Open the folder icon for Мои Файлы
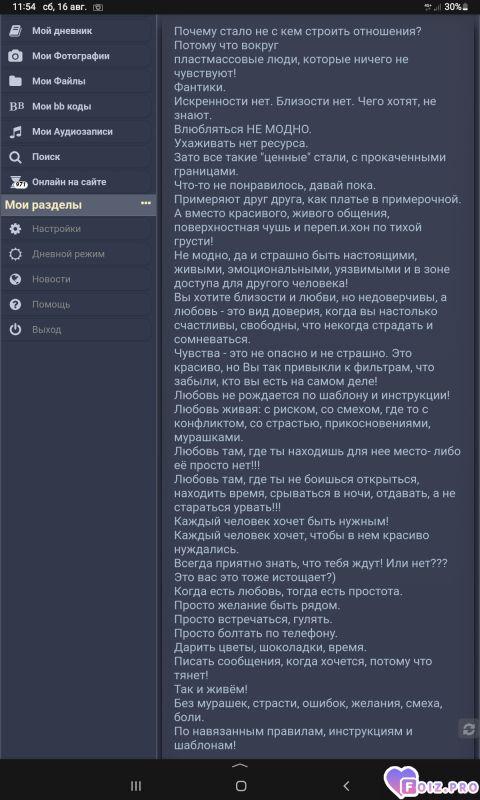The image size is (480, 800). tap(16, 81)
